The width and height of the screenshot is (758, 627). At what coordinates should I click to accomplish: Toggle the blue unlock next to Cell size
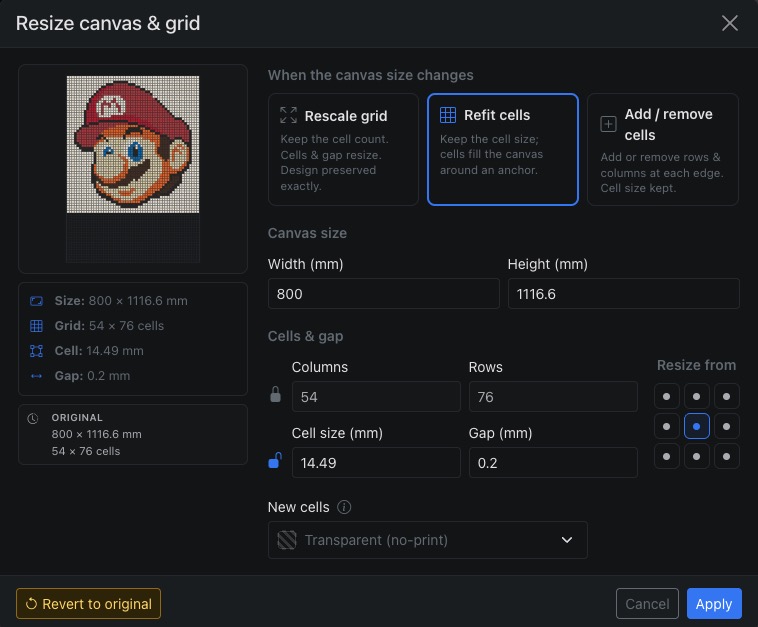click(275, 460)
